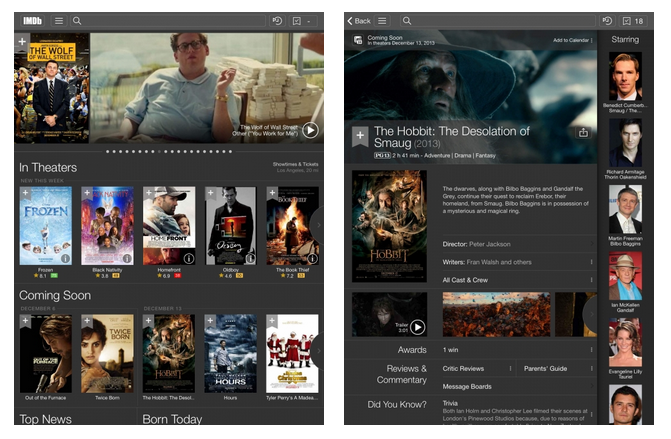Show info for Oldboy poster
671x439 pixels.
coord(250,258)
